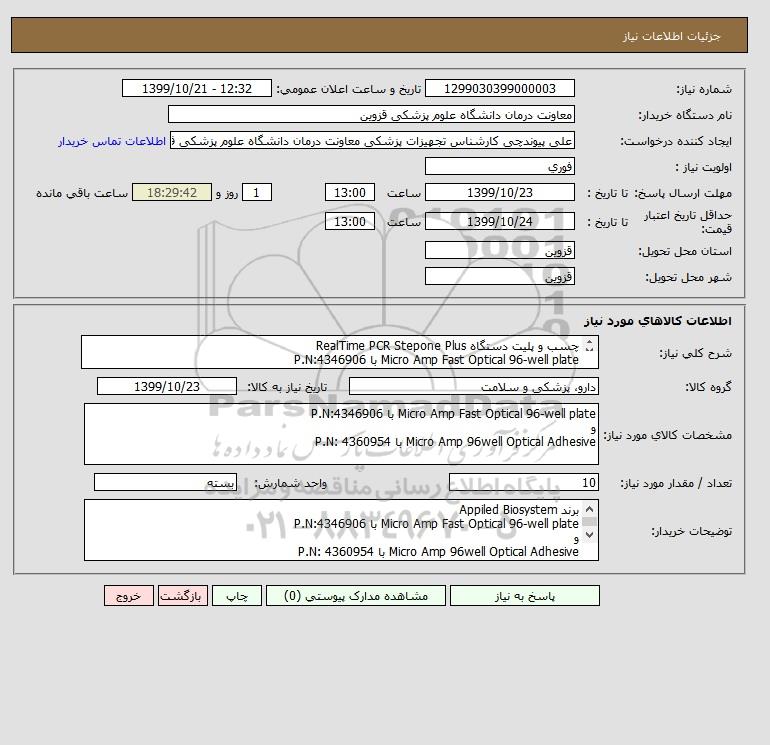Click the remaining time countdown 18:29:42

(x=172, y=193)
